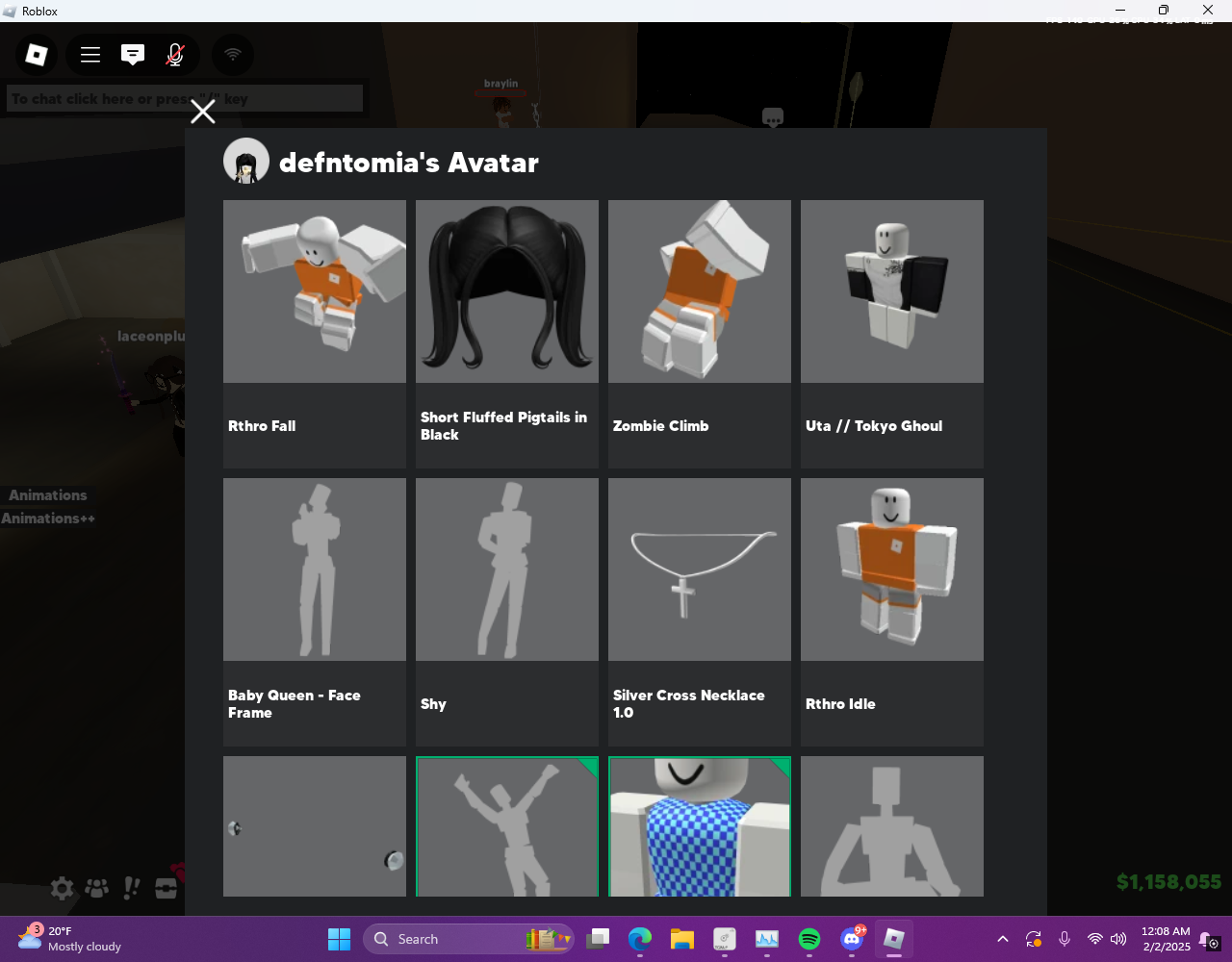The image size is (1232, 962).
Task: Click the Rthro Idle label text
Action: (x=840, y=704)
